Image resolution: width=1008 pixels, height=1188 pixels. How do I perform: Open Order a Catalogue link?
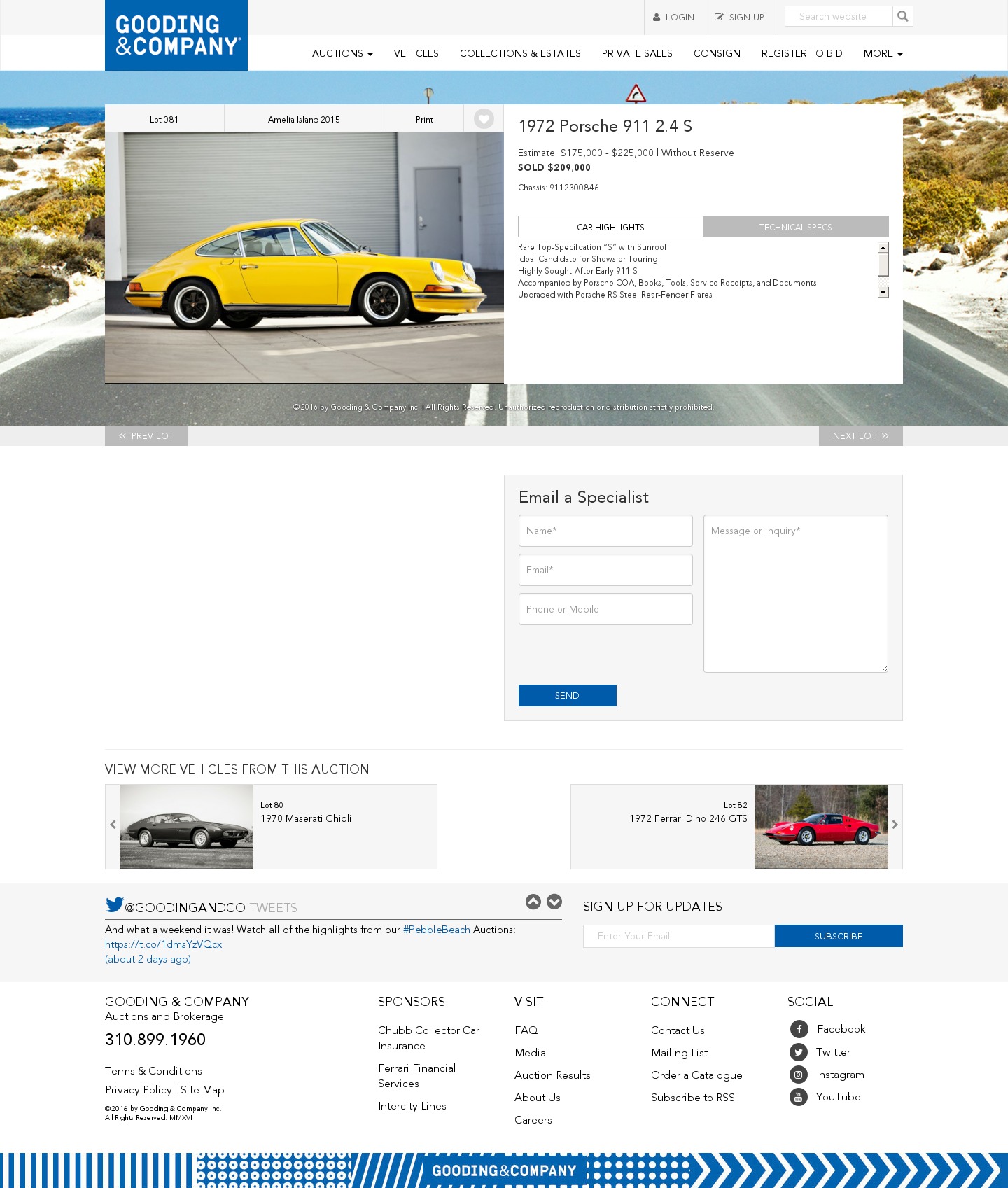(x=696, y=1075)
